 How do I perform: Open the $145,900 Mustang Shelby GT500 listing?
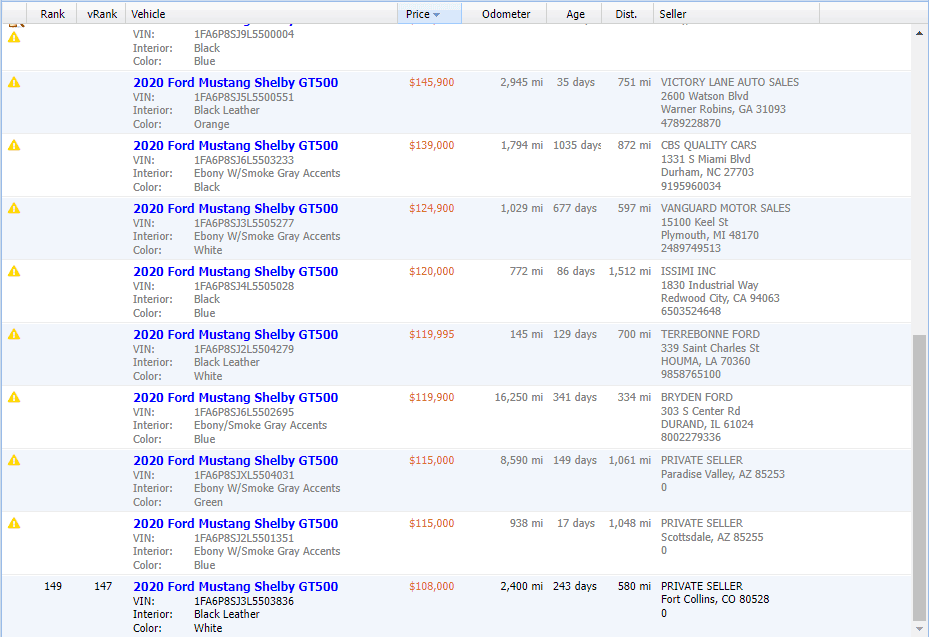tap(236, 82)
